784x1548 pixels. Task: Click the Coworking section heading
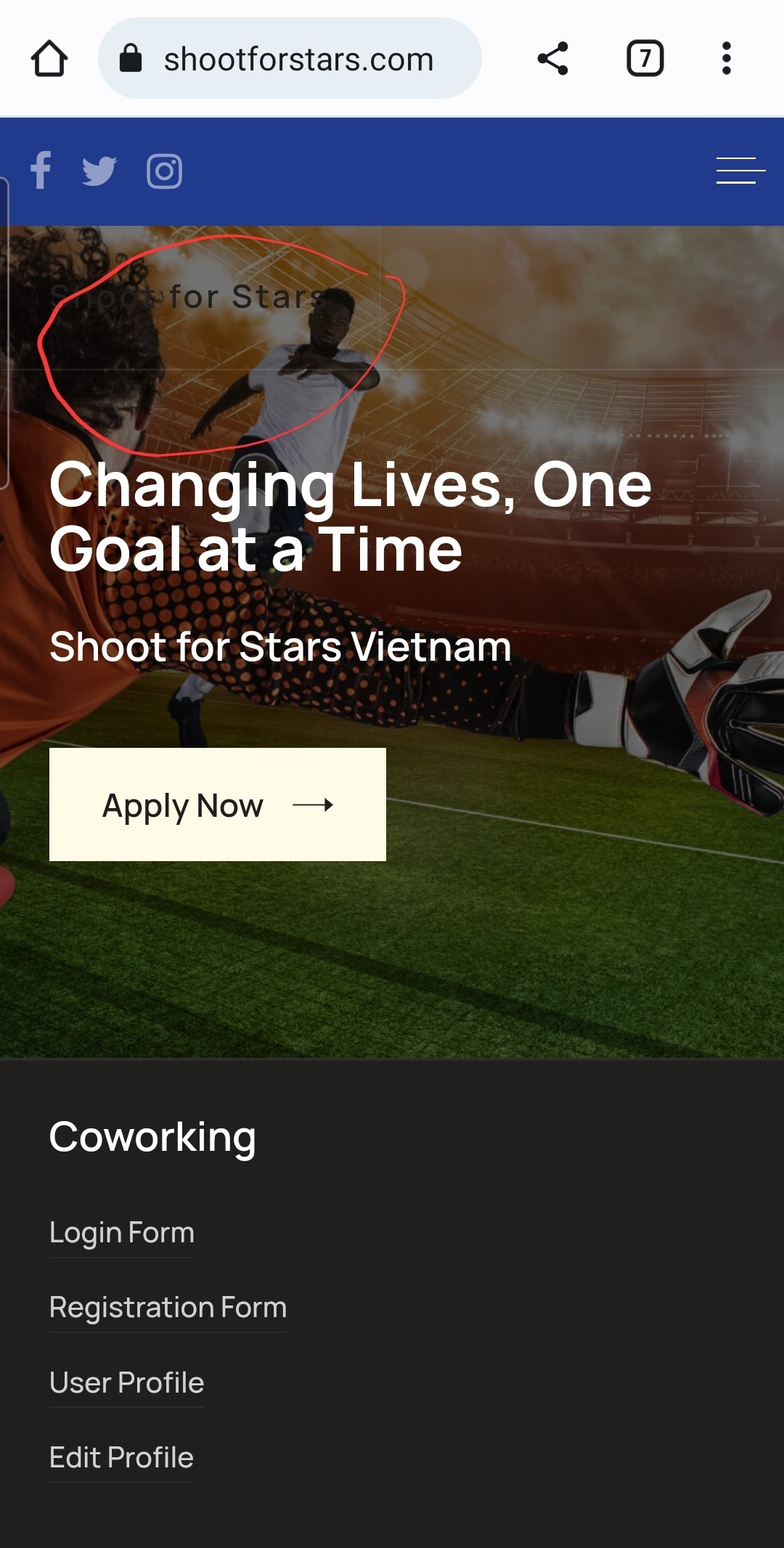152,1137
